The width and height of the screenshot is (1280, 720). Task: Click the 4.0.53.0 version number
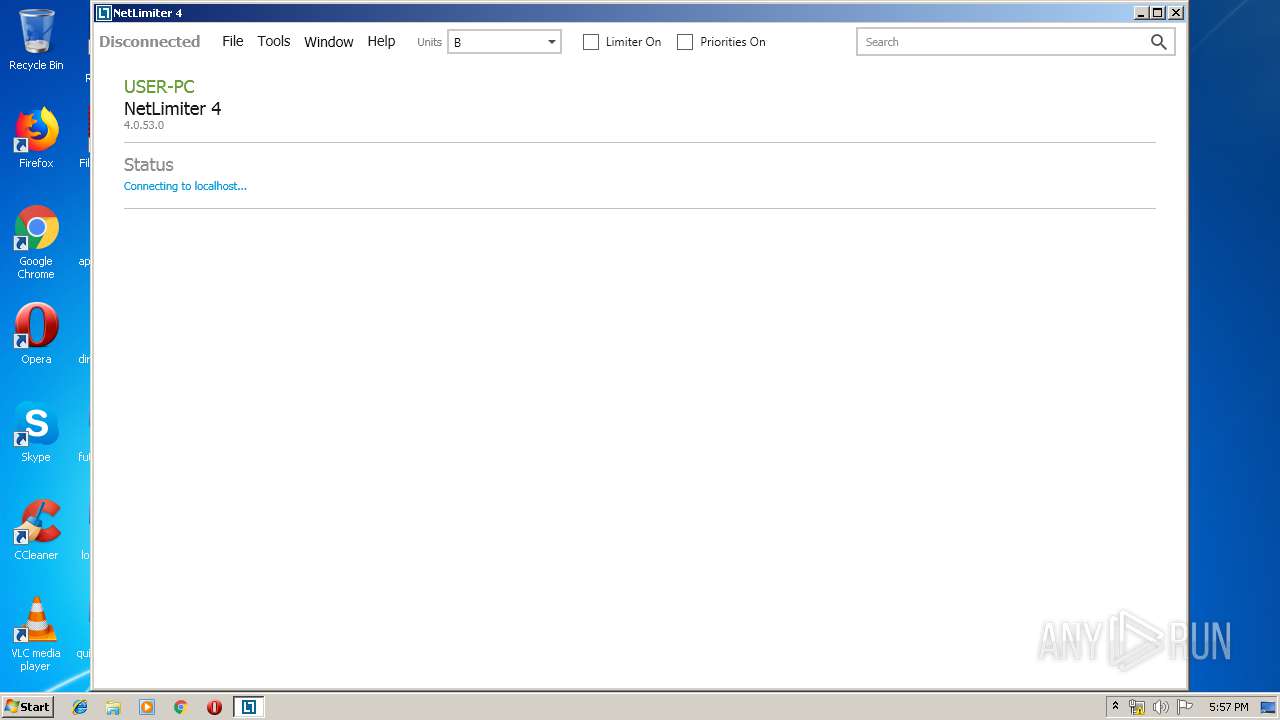(144, 125)
